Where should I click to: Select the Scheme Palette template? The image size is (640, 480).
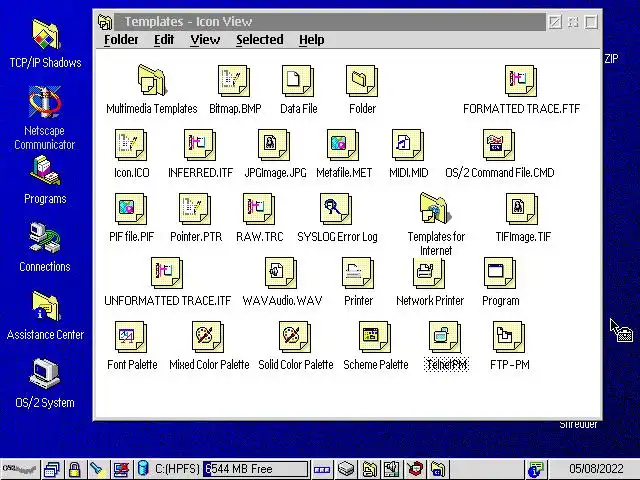coord(375,337)
